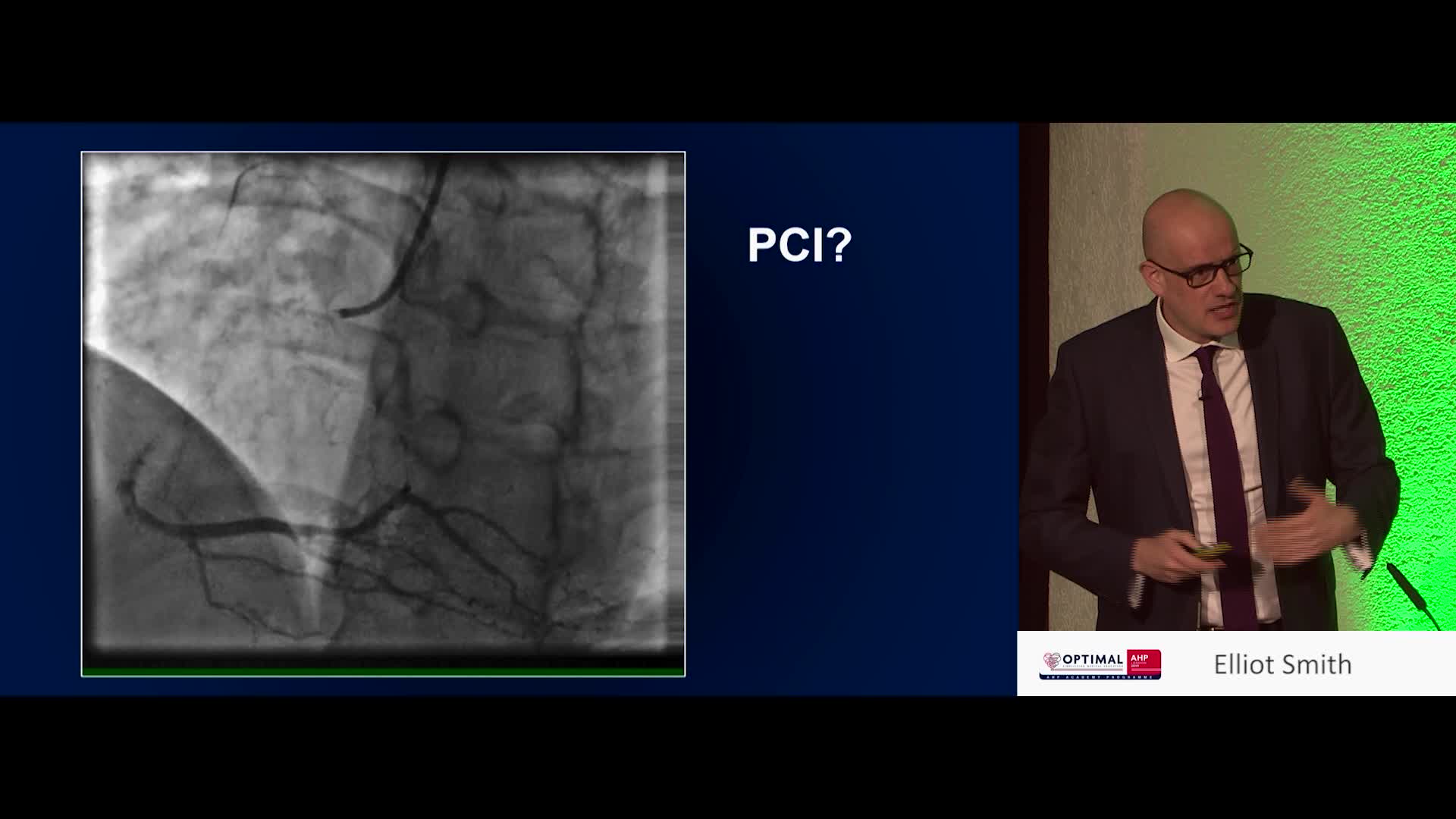
Task: Click the lapel microphone on tie
Action: click(x=1200, y=396)
